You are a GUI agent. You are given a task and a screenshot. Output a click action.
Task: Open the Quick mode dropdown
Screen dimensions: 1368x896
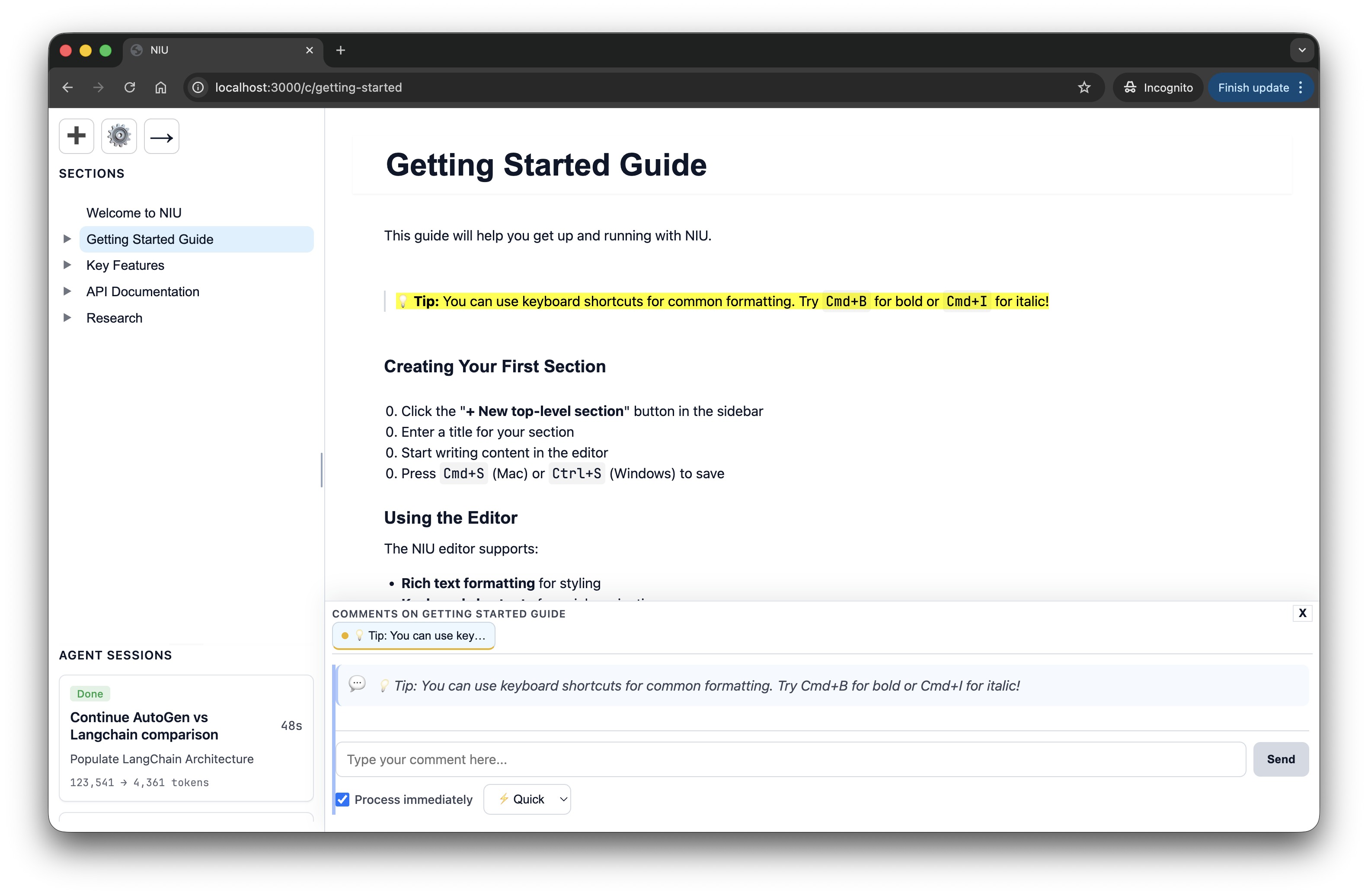pyautogui.click(x=527, y=800)
